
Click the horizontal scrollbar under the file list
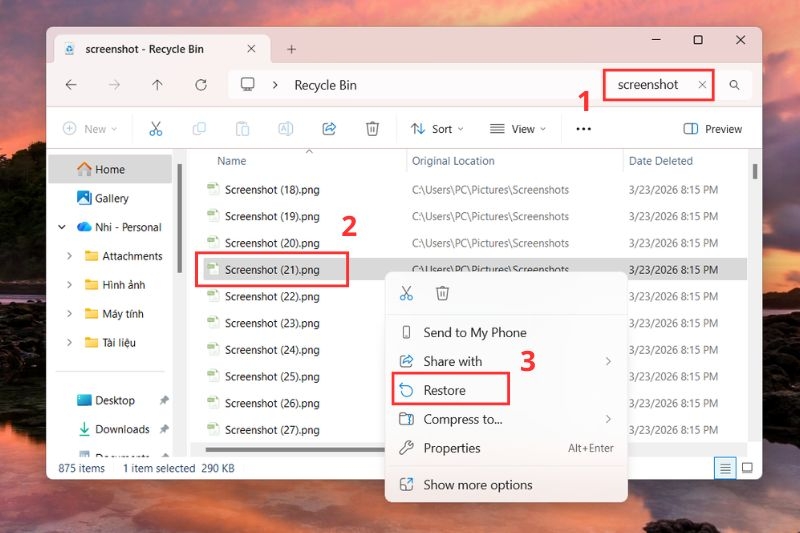pos(294,450)
